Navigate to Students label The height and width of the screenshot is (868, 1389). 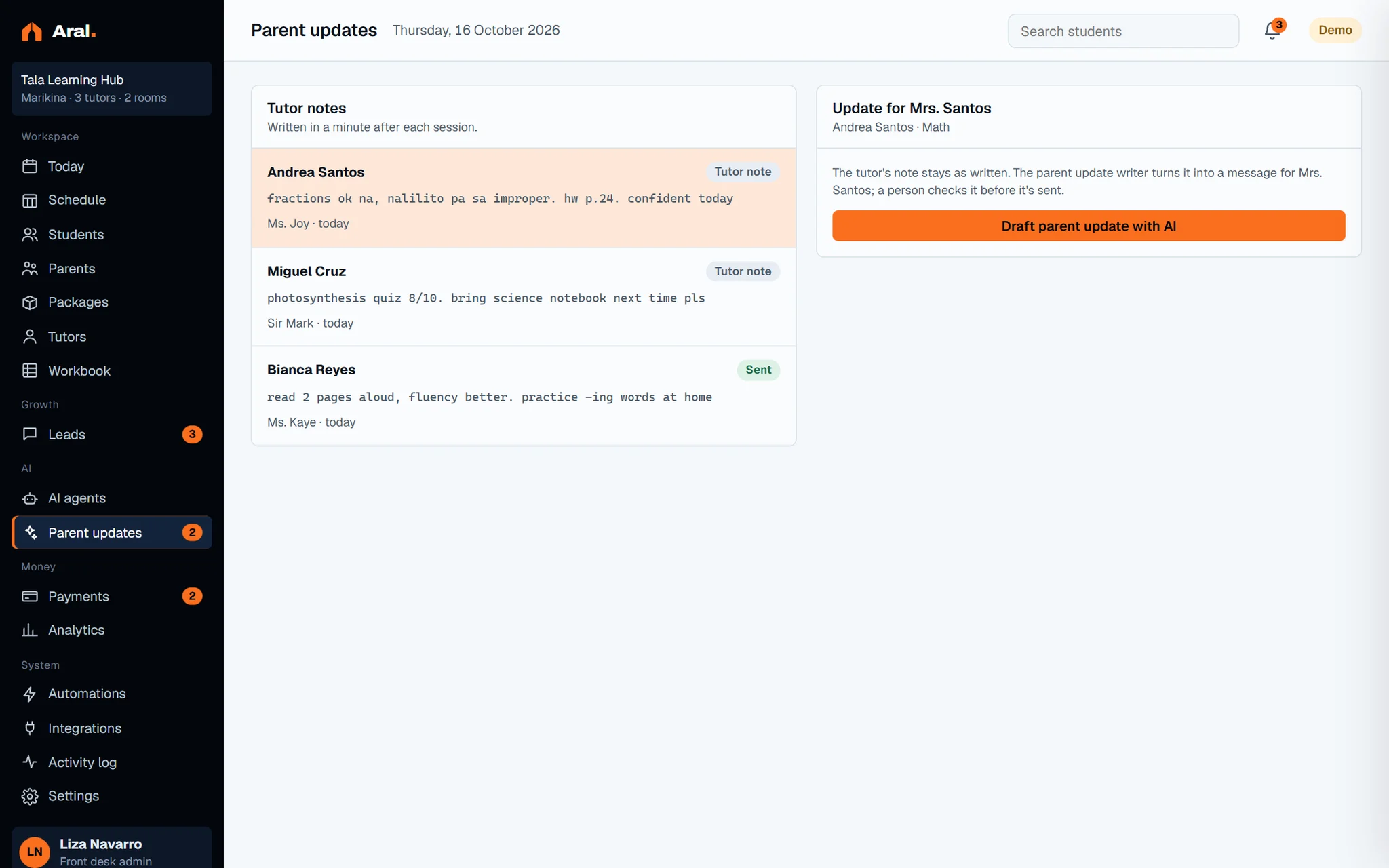[x=76, y=235]
